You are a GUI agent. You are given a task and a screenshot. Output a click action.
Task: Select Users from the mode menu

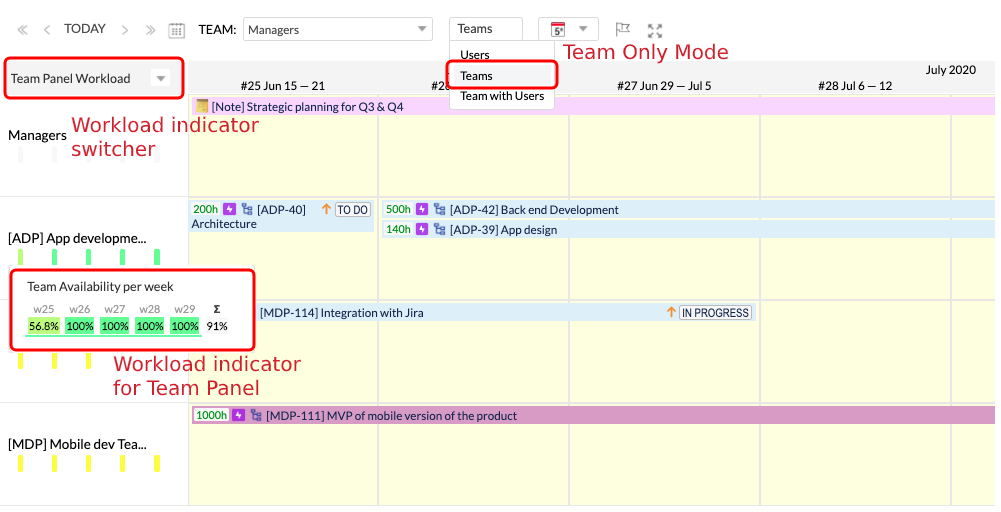click(475, 55)
